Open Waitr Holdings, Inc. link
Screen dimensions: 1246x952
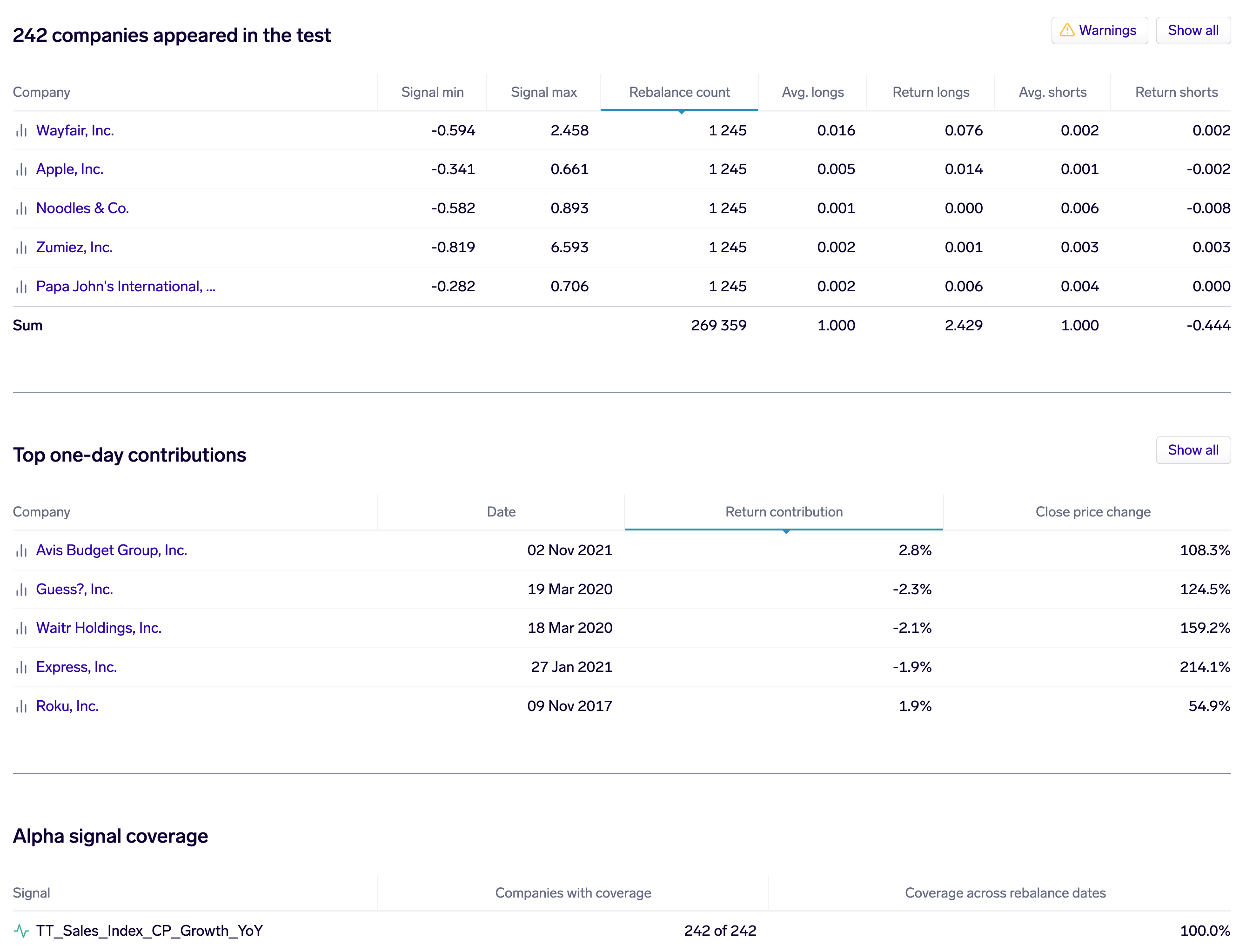99,629
